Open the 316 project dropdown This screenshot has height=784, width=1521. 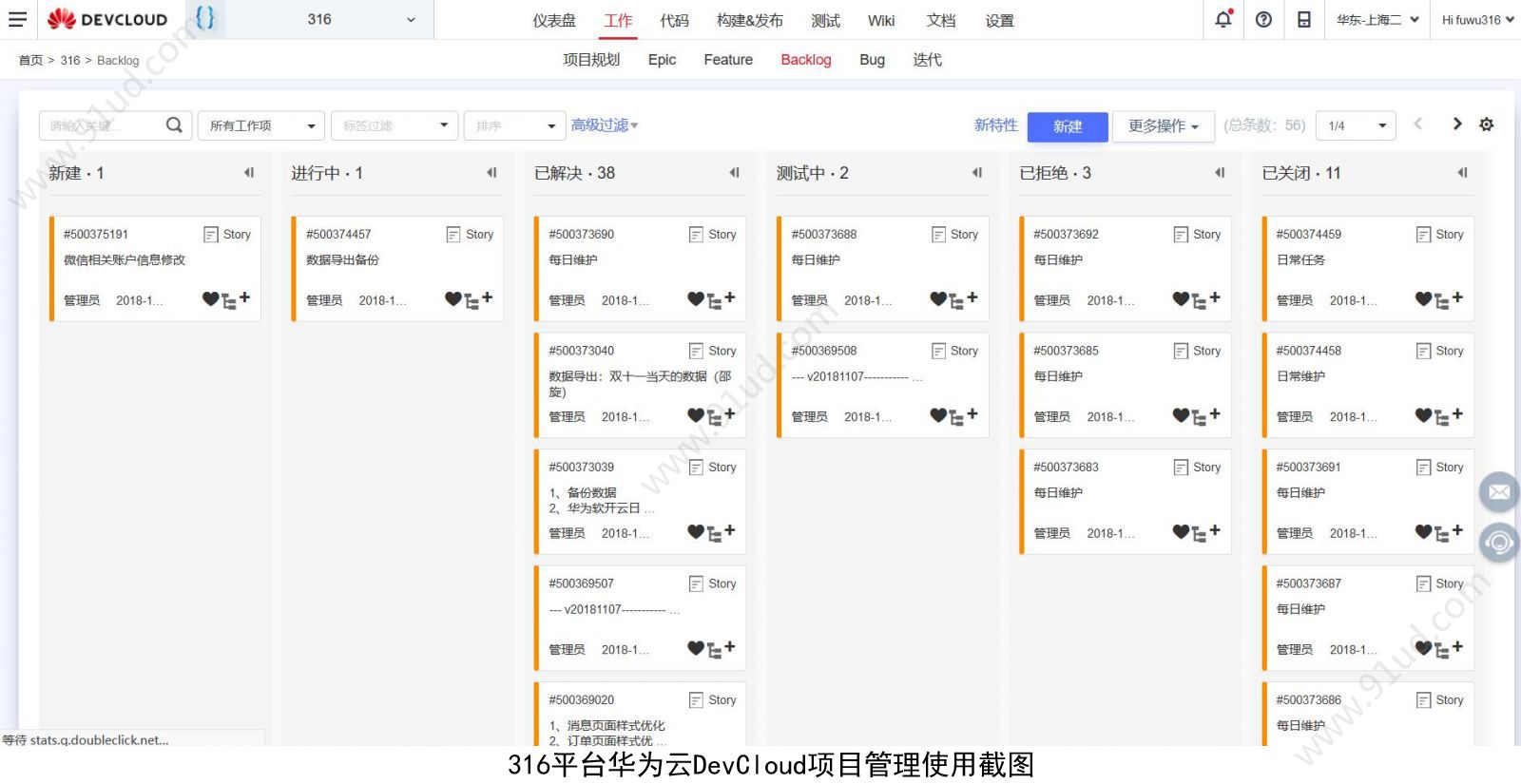(x=329, y=19)
